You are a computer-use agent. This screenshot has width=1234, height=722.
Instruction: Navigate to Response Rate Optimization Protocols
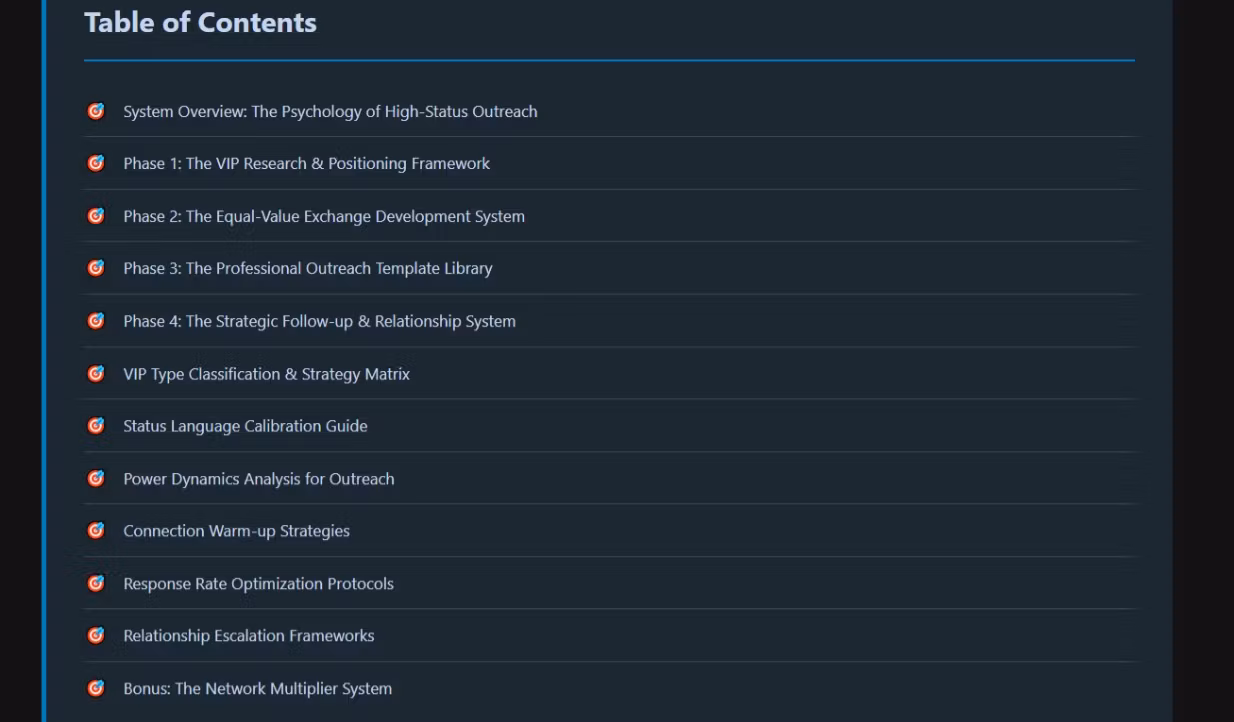tap(258, 584)
